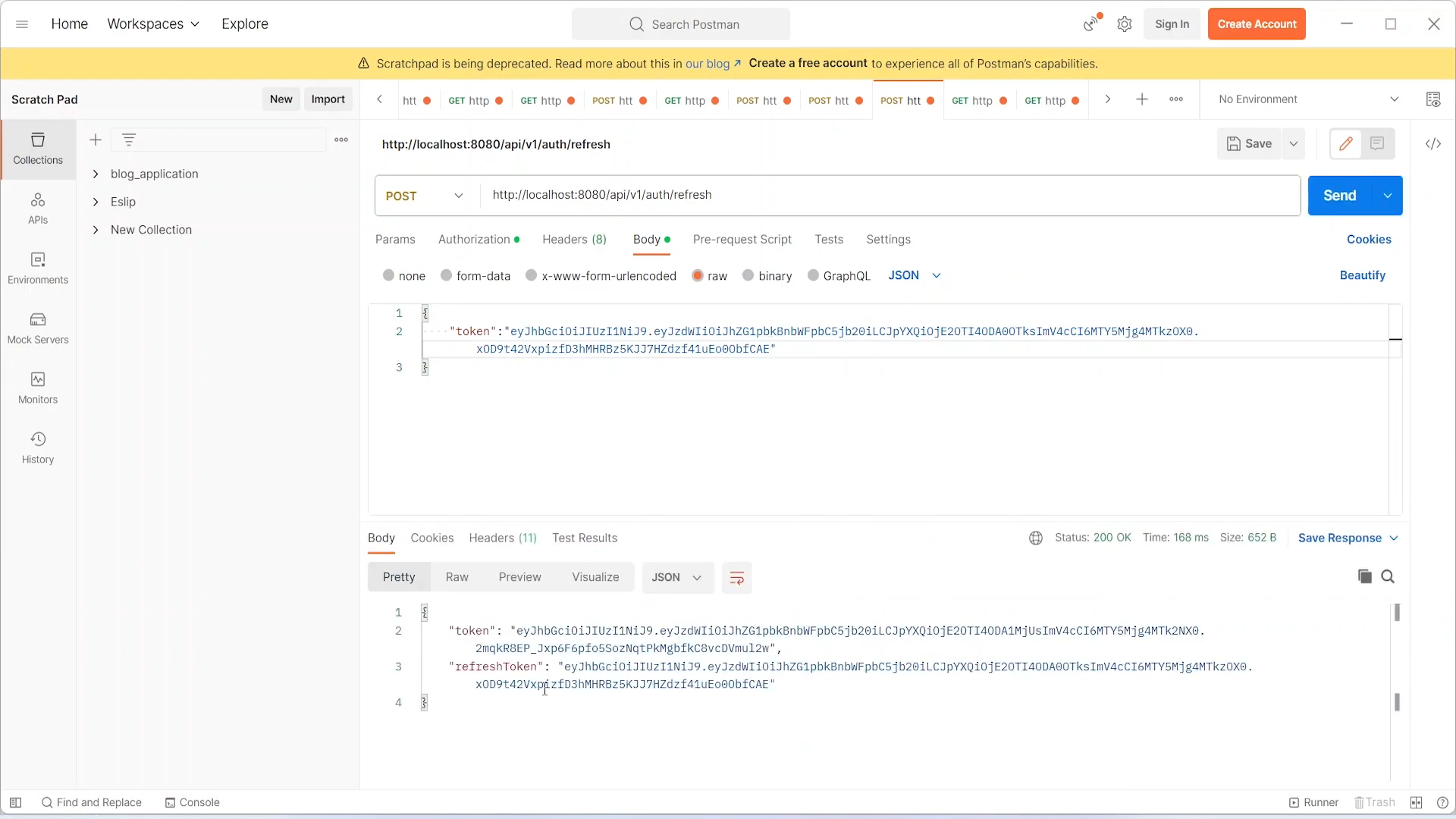Image resolution: width=1456 pixels, height=819 pixels.
Task: Click the collections filter icon
Action: point(129,140)
